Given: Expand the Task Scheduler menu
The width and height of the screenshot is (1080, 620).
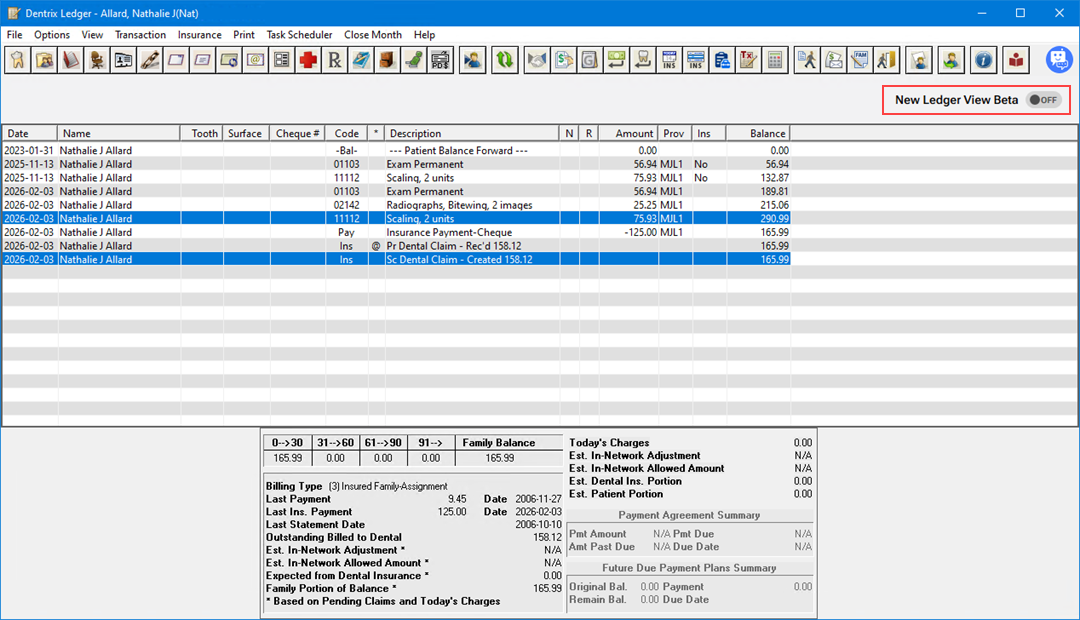Looking at the screenshot, I should pyautogui.click(x=299, y=35).
